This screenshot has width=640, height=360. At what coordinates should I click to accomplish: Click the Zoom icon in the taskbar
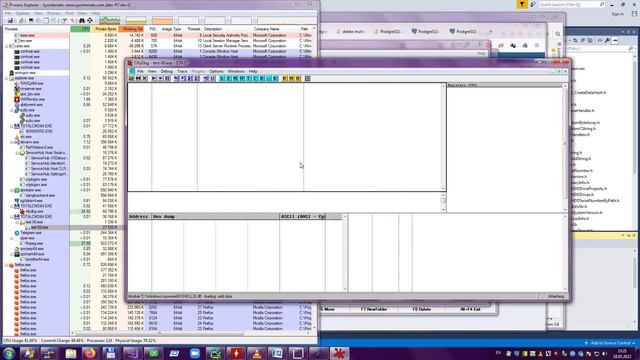[194, 353]
